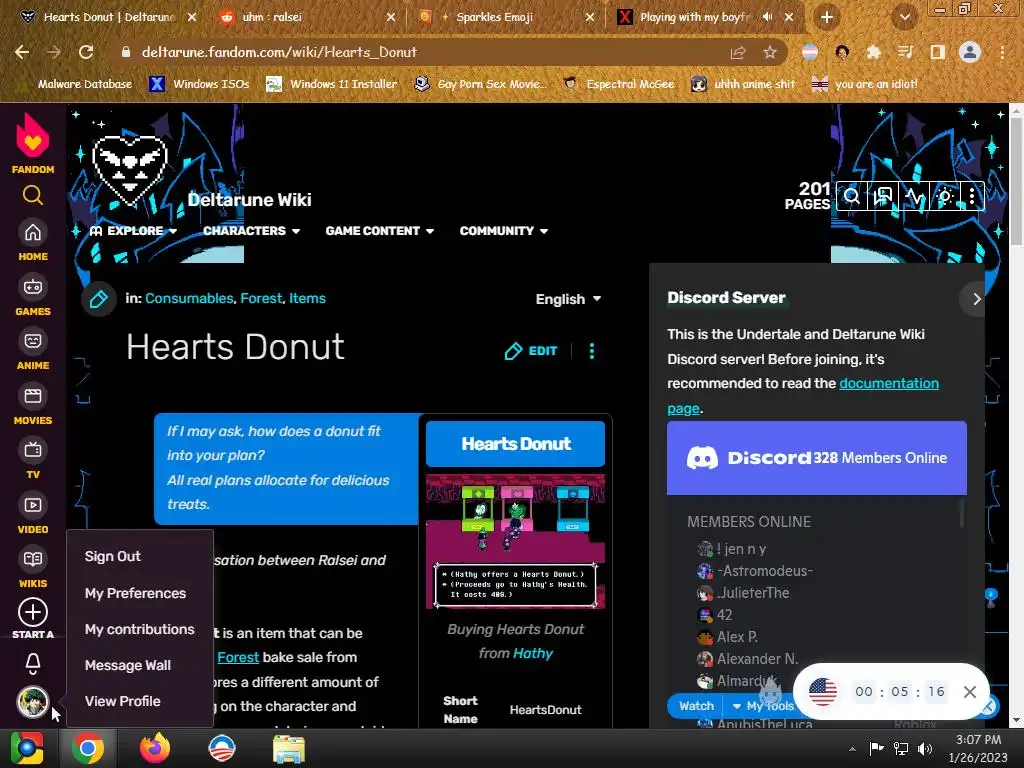Open the Items category link
Viewport: 1024px width, 768px height.
307,298
